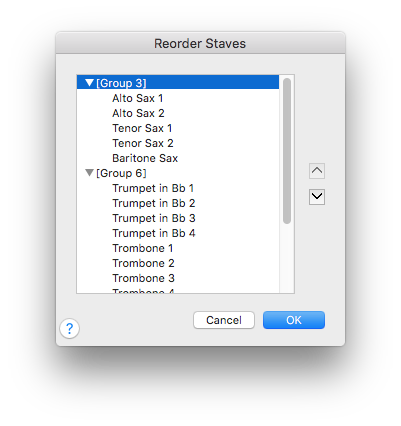Screen dimensions: 401x426
Task: Collapse the Group 6 disclosure triangle
Action: tap(89, 173)
